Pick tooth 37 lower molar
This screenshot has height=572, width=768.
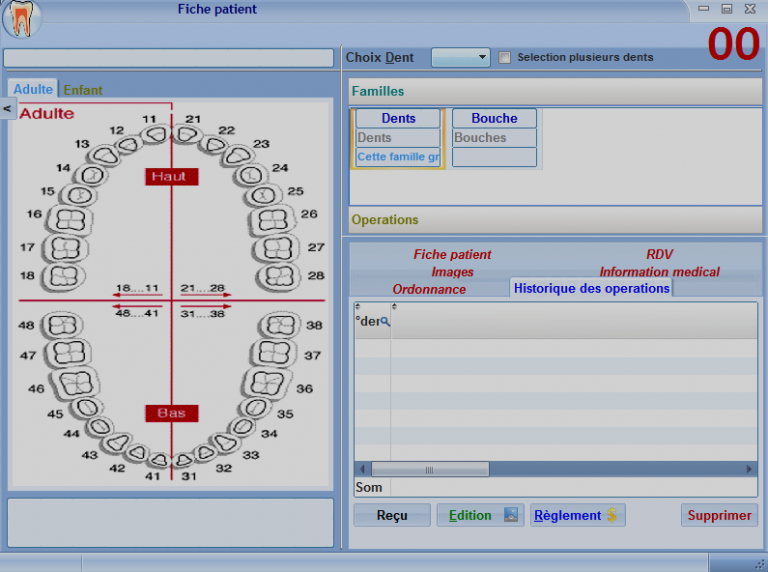coord(274,354)
